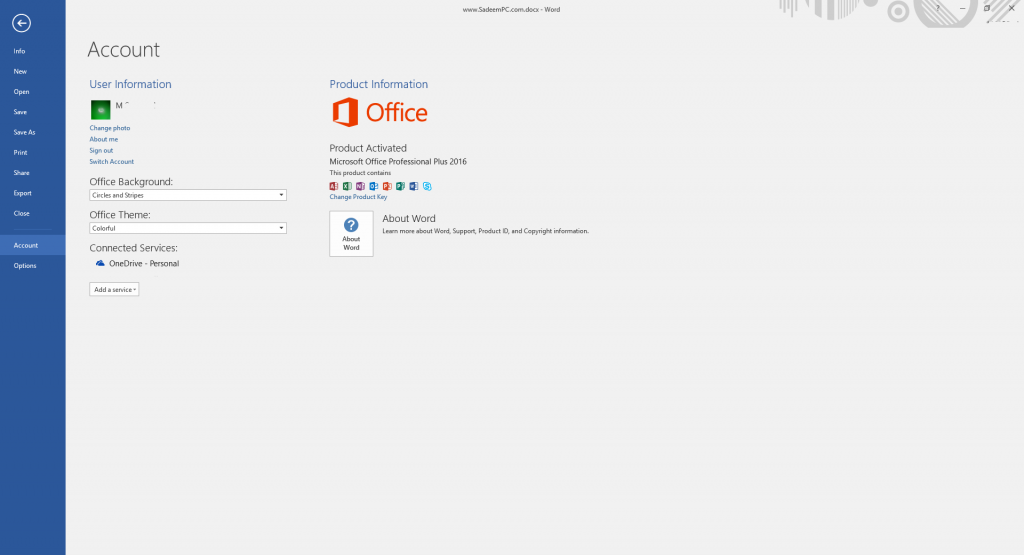Click the back arrow to return to document

[21, 24]
